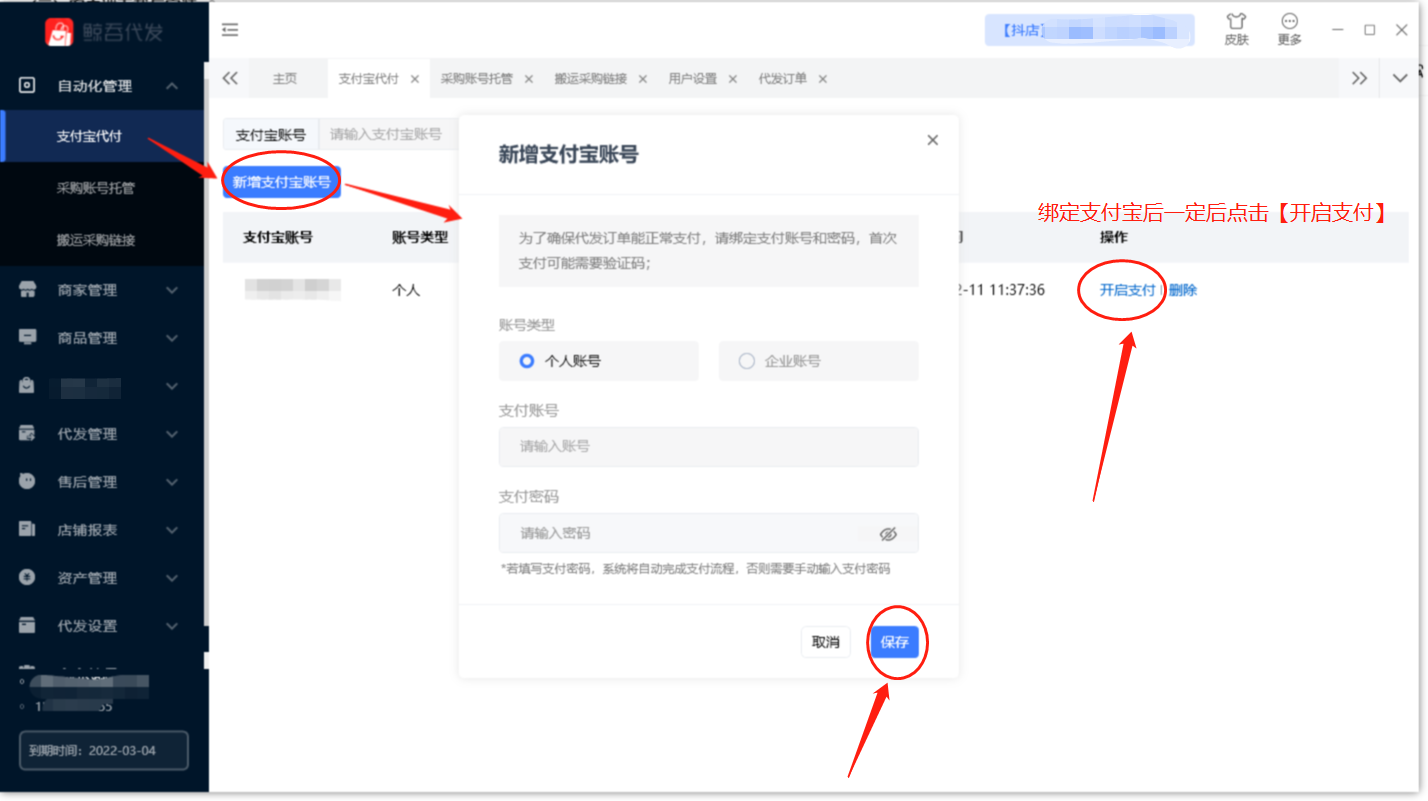Screen dimensions: 1428x801
Task: Click the 开启支付 link
Action: click(x=1127, y=290)
